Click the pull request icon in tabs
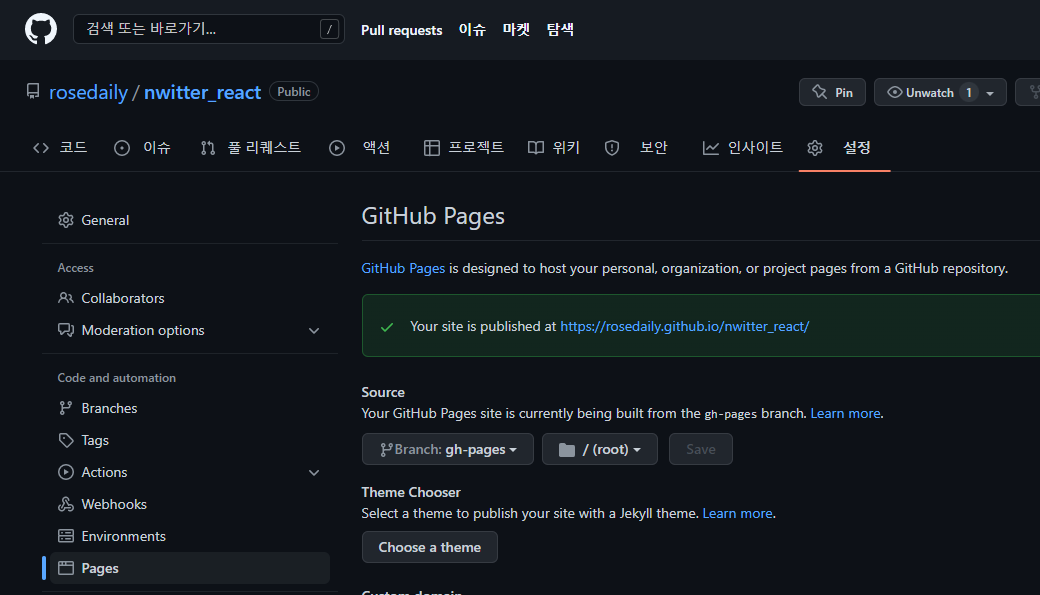1040x595 pixels. click(208, 148)
